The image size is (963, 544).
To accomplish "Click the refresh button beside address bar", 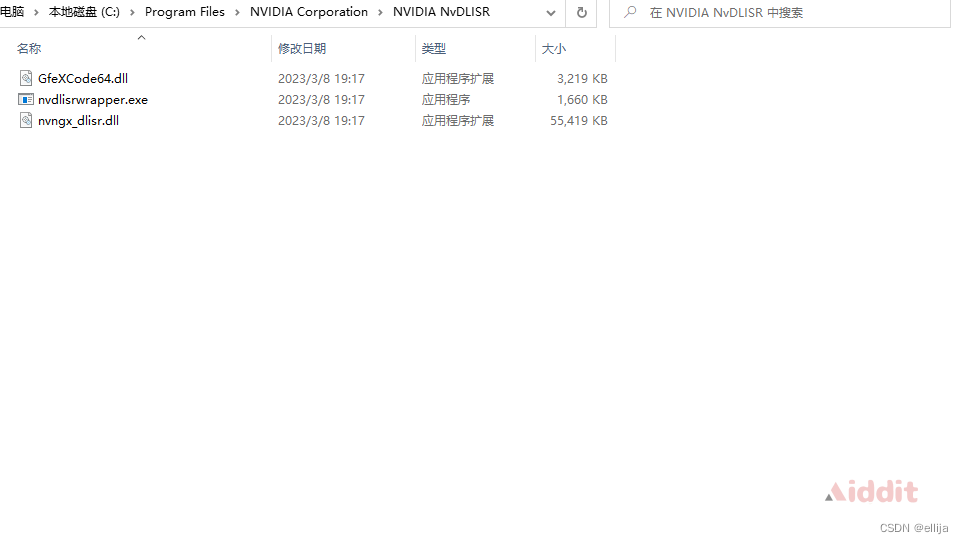I will (582, 12).
